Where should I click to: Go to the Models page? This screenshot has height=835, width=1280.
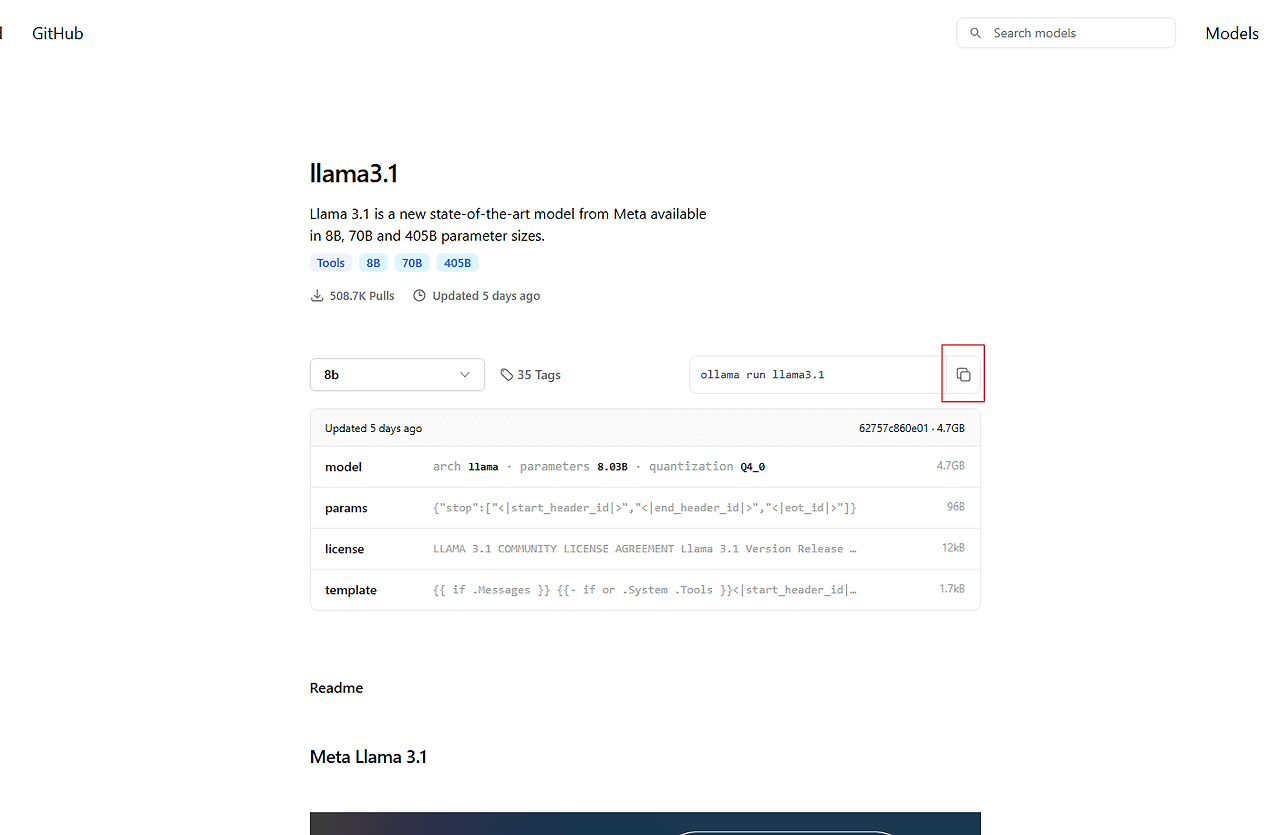pyautogui.click(x=1232, y=33)
